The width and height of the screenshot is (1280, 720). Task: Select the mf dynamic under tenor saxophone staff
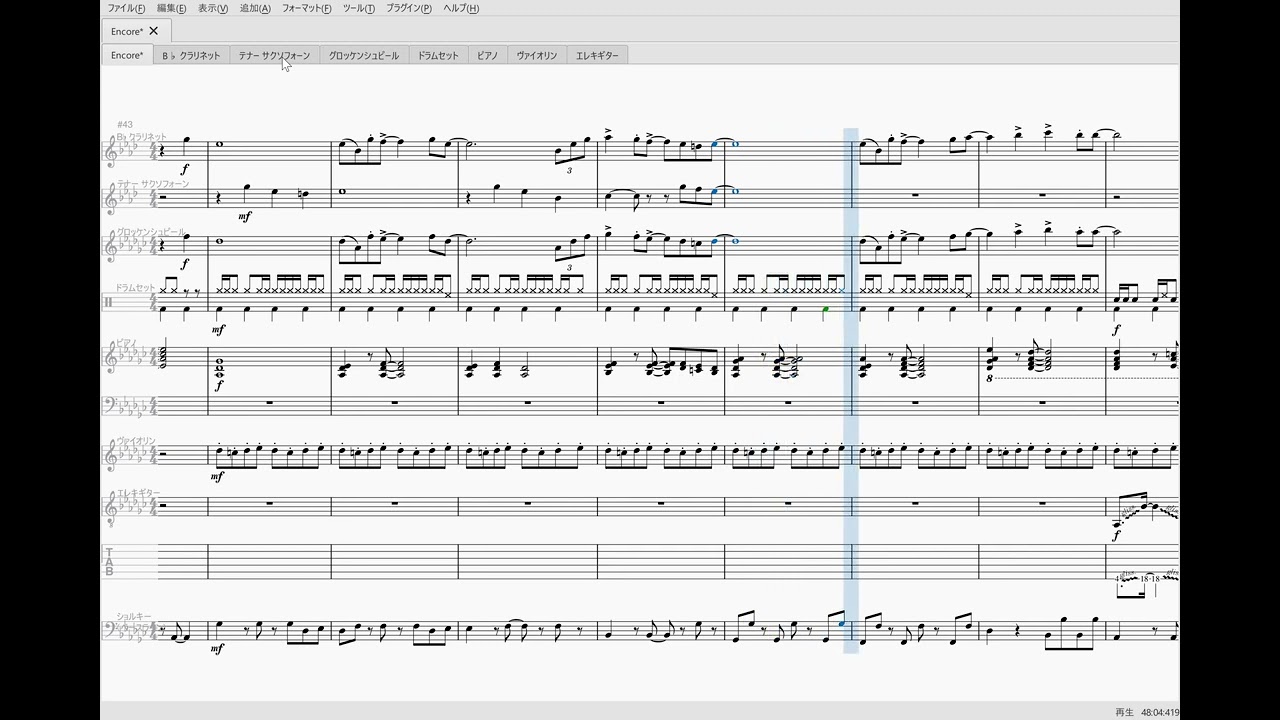245,216
